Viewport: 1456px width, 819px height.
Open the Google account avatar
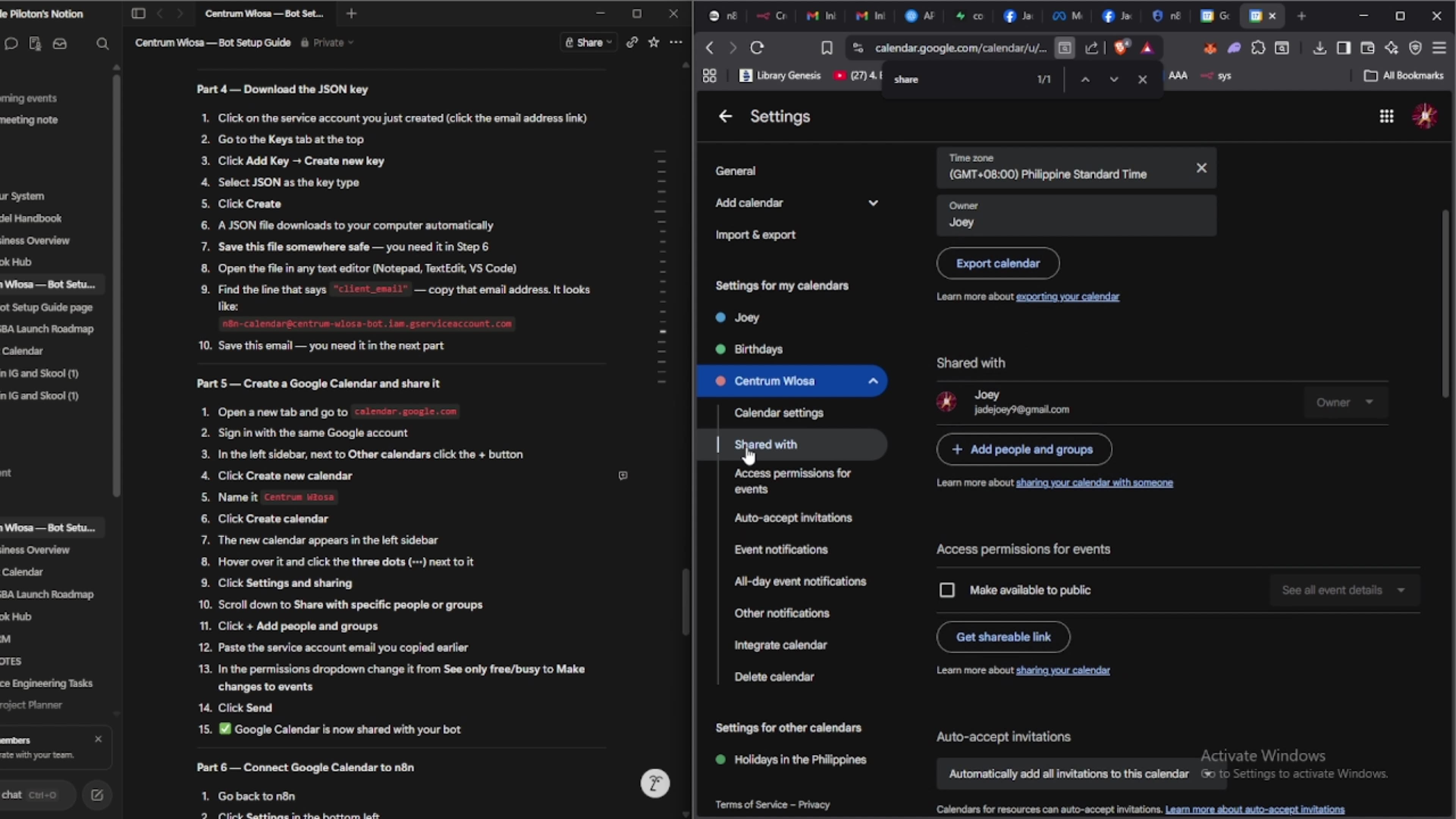pos(1426,116)
